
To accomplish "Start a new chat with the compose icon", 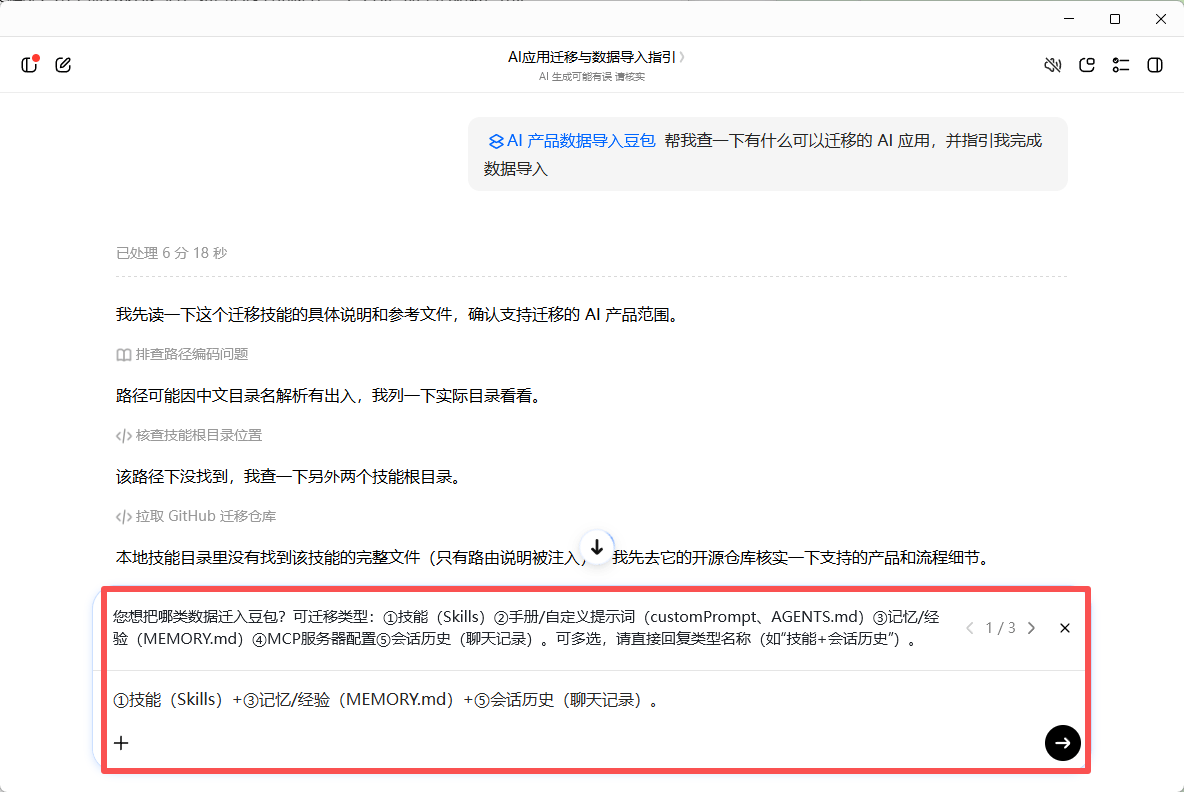I will [x=63, y=65].
